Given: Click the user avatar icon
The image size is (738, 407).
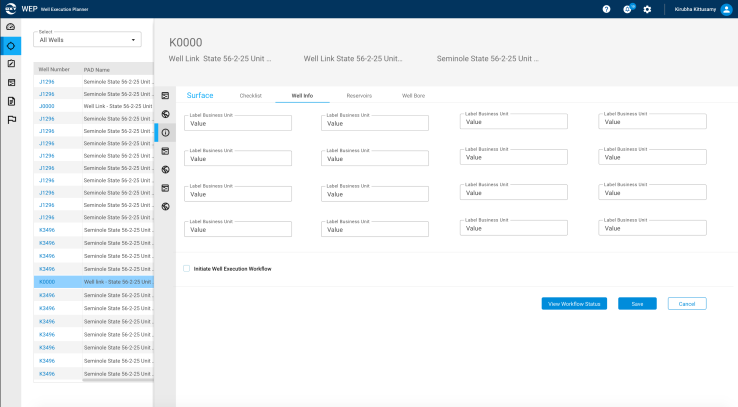Looking at the screenshot, I should pos(726,9).
